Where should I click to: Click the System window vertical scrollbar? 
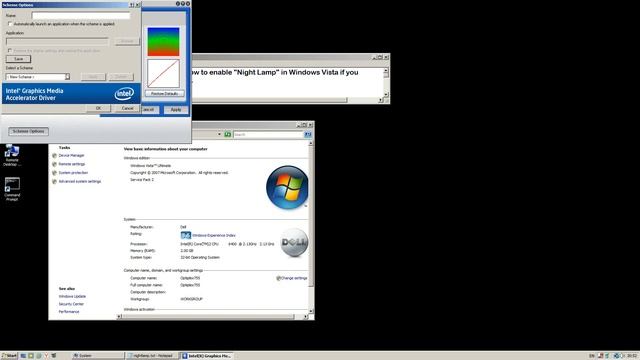[x=311, y=227]
